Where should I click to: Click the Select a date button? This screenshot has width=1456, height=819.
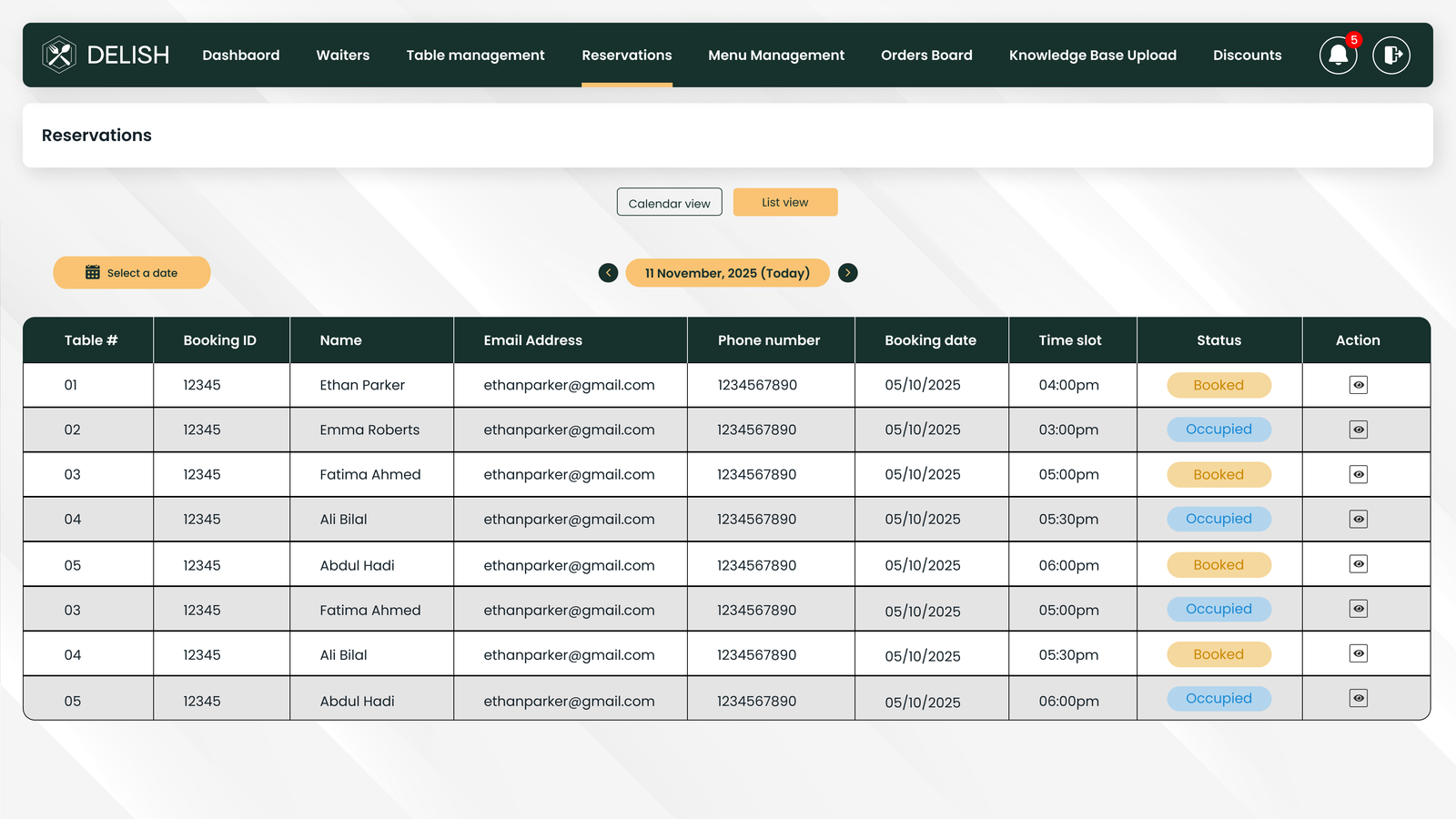coord(132,273)
